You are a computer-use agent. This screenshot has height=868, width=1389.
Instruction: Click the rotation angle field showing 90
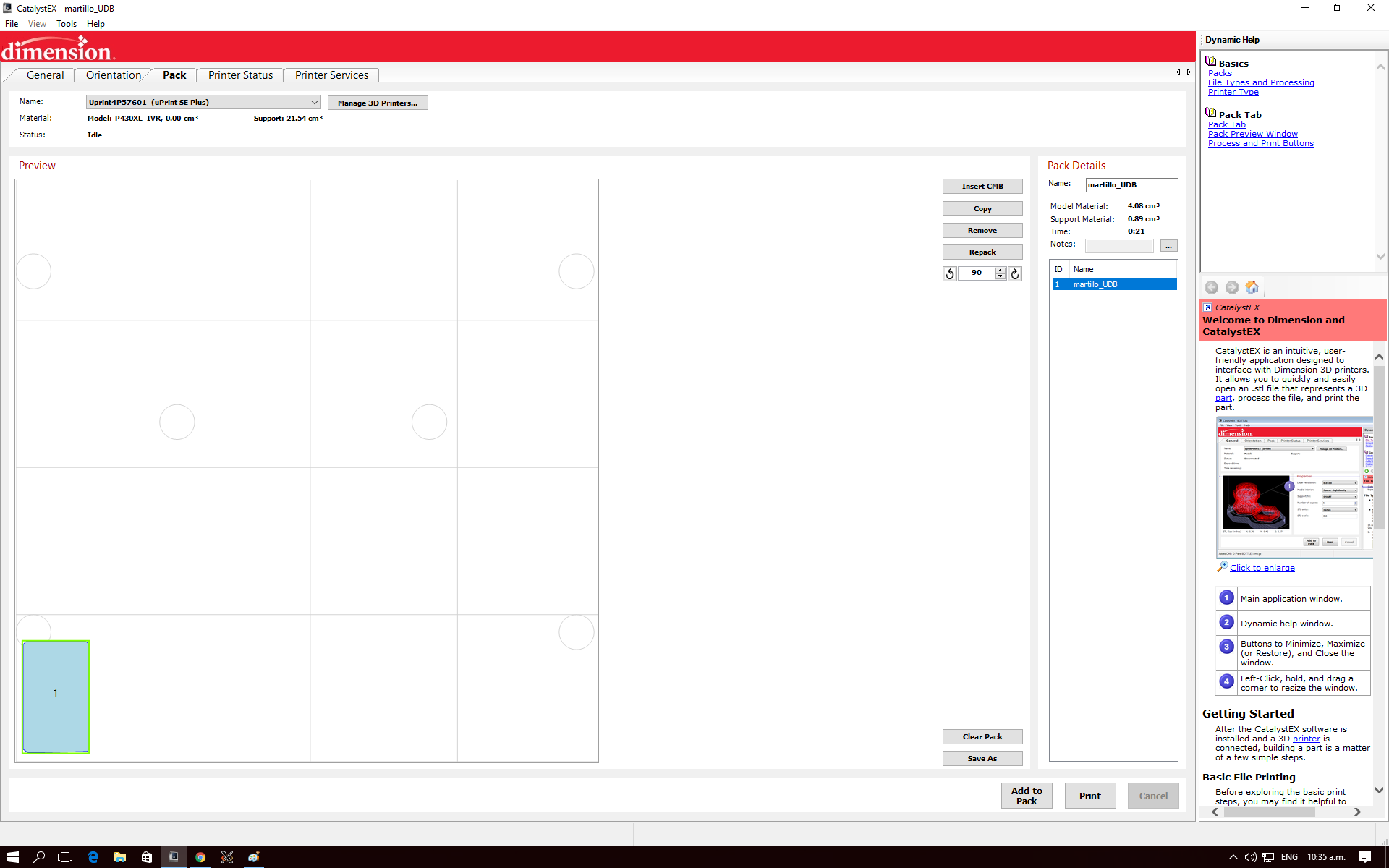[x=977, y=273]
